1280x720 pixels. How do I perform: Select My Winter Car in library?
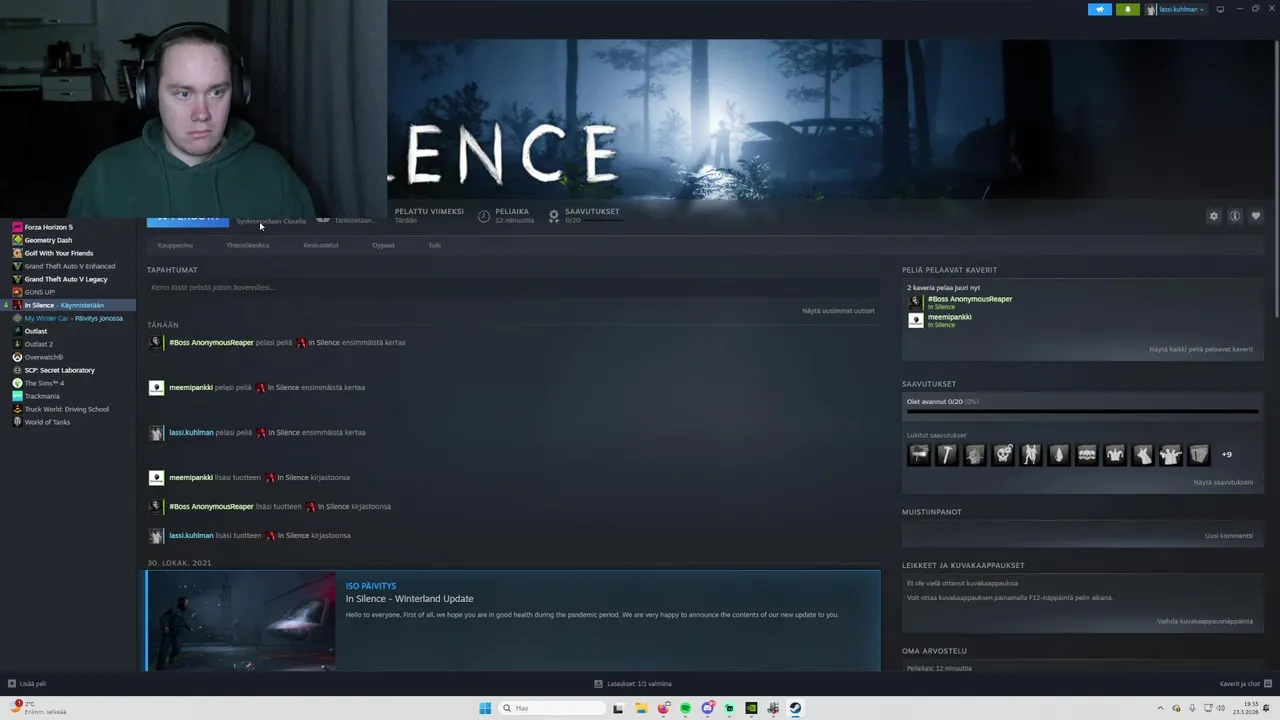[x=68, y=318]
